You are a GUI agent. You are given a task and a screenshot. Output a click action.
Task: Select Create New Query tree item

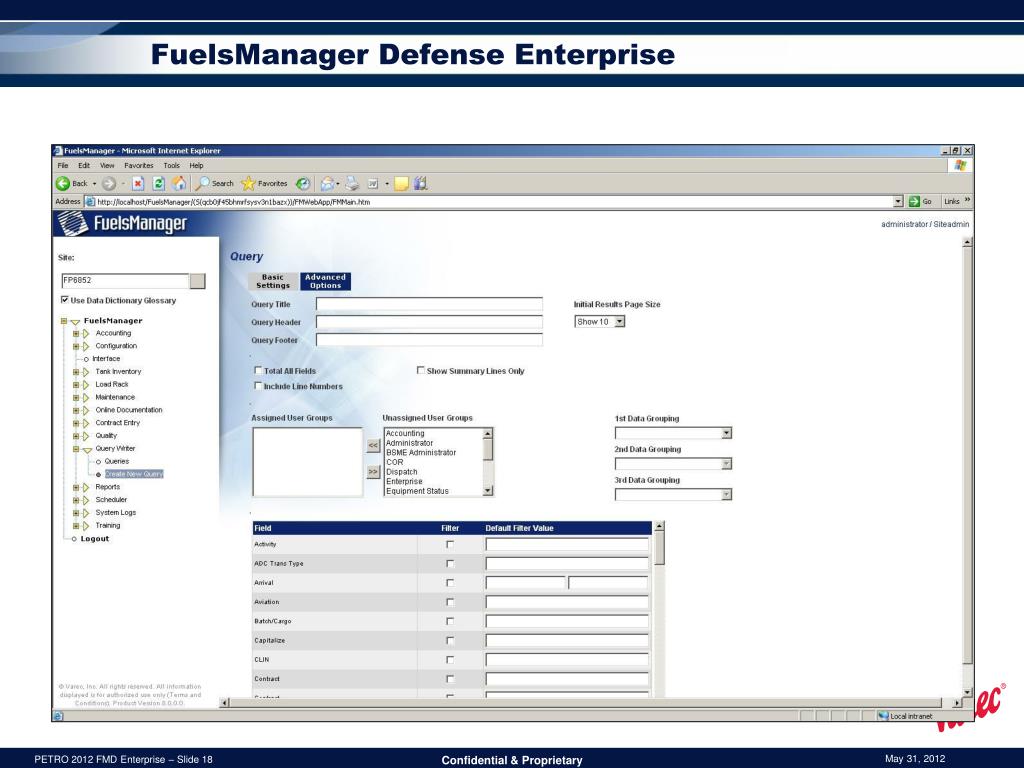(134, 474)
